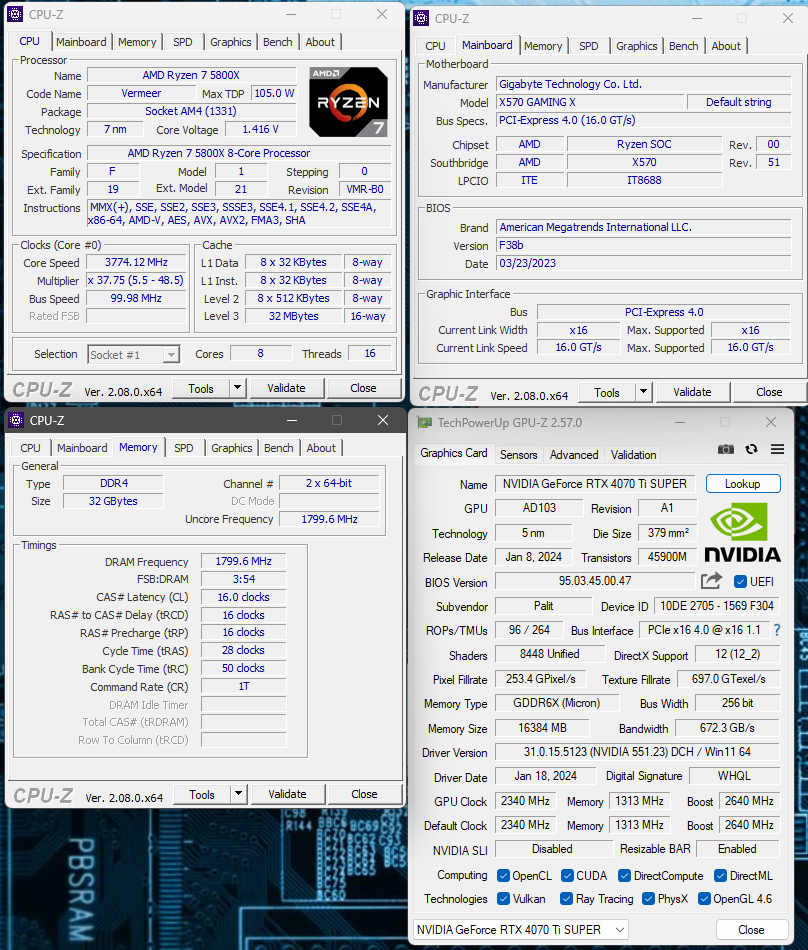The width and height of the screenshot is (808, 950).
Task: Click the GPU name field in GPU-Z
Action: point(595,483)
